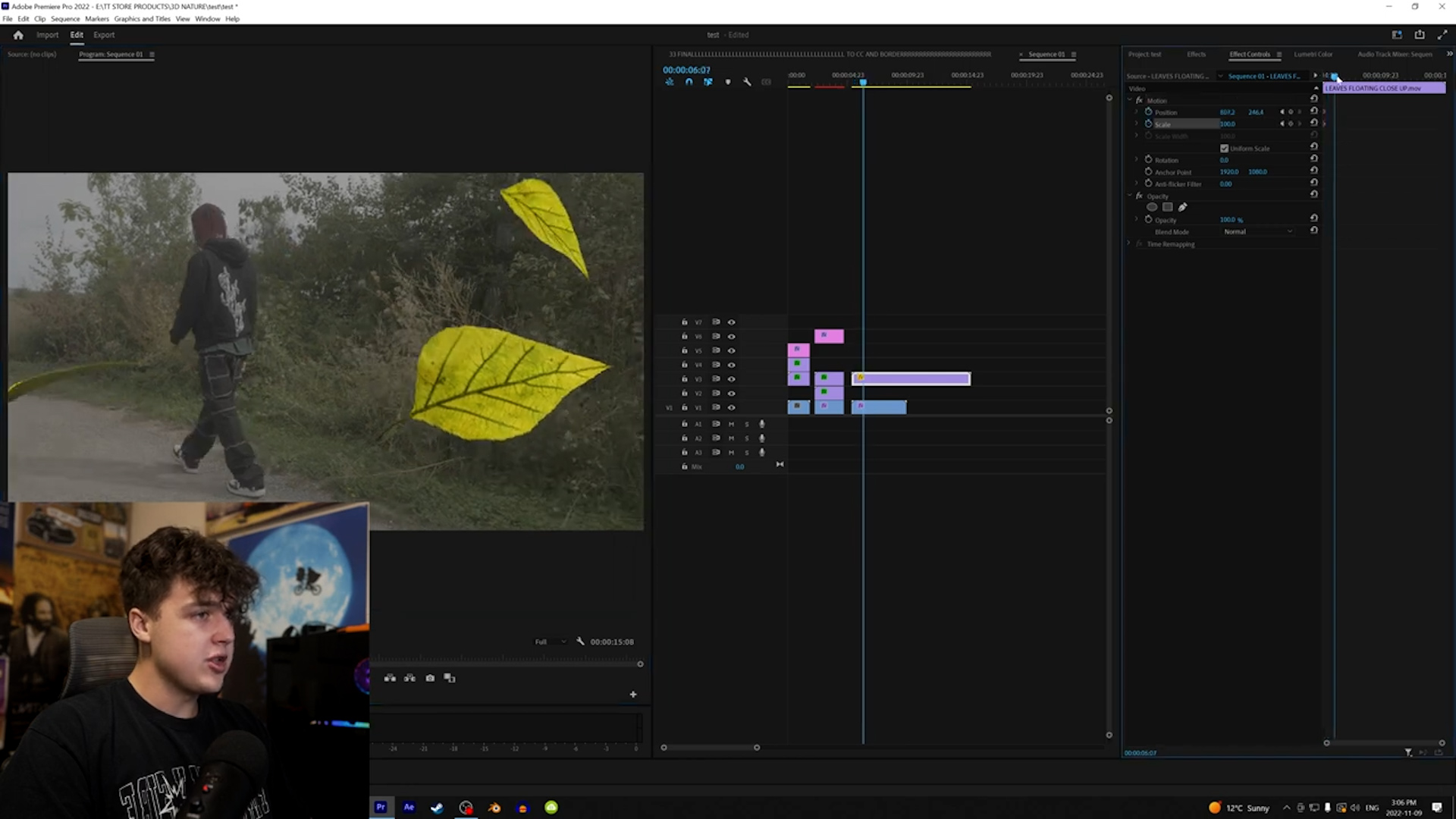This screenshot has width=1456, height=819.
Task: Reset the Position parameter
Action: [1314, 111]
